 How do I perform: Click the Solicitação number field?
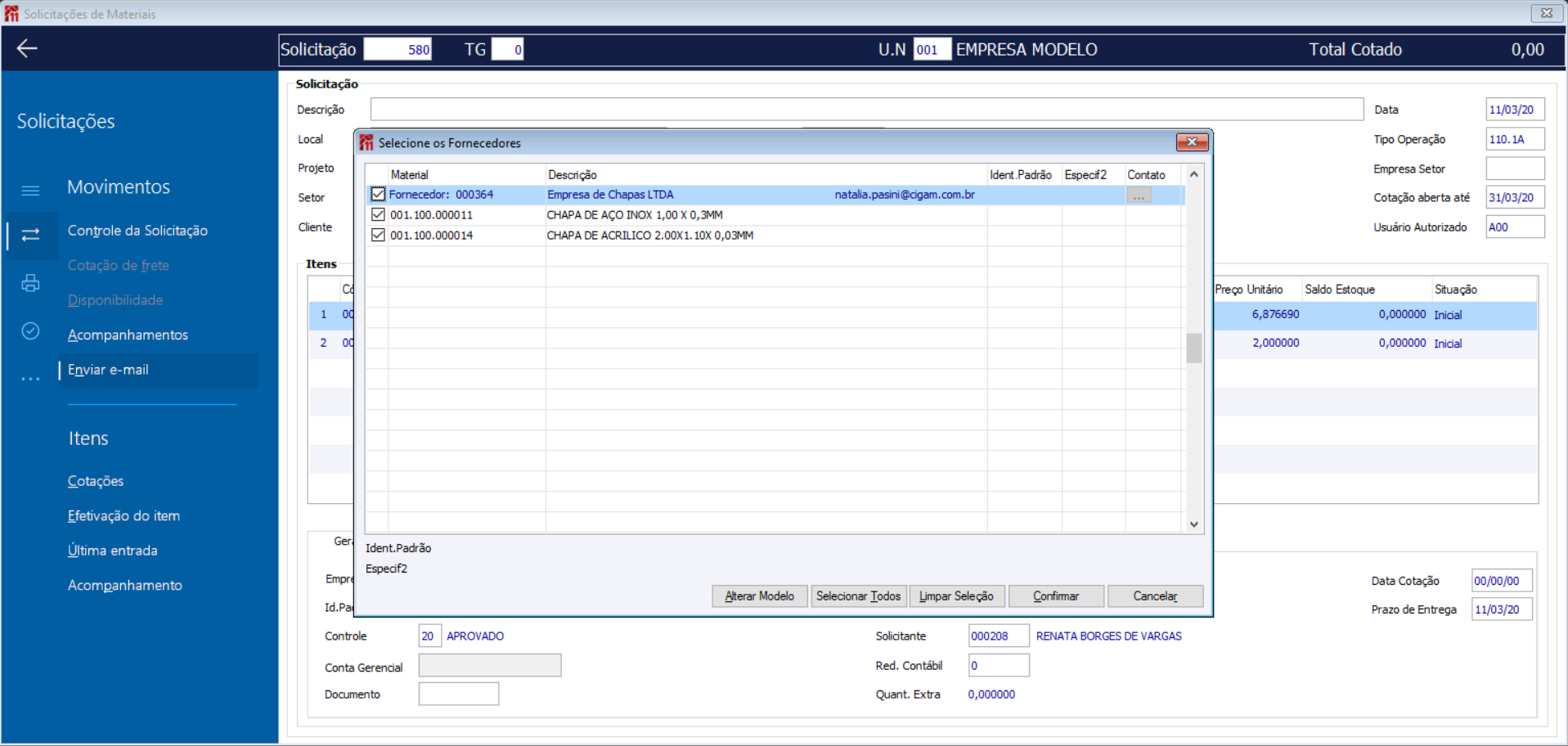[x=398, y=49]
